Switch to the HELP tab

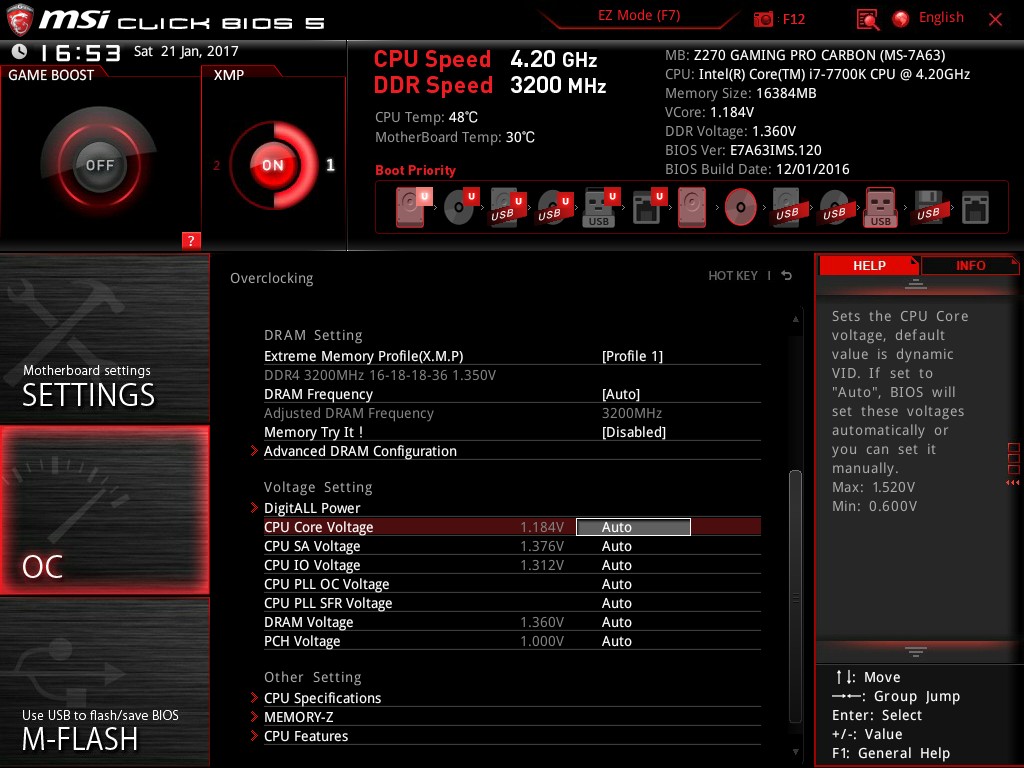869,265
